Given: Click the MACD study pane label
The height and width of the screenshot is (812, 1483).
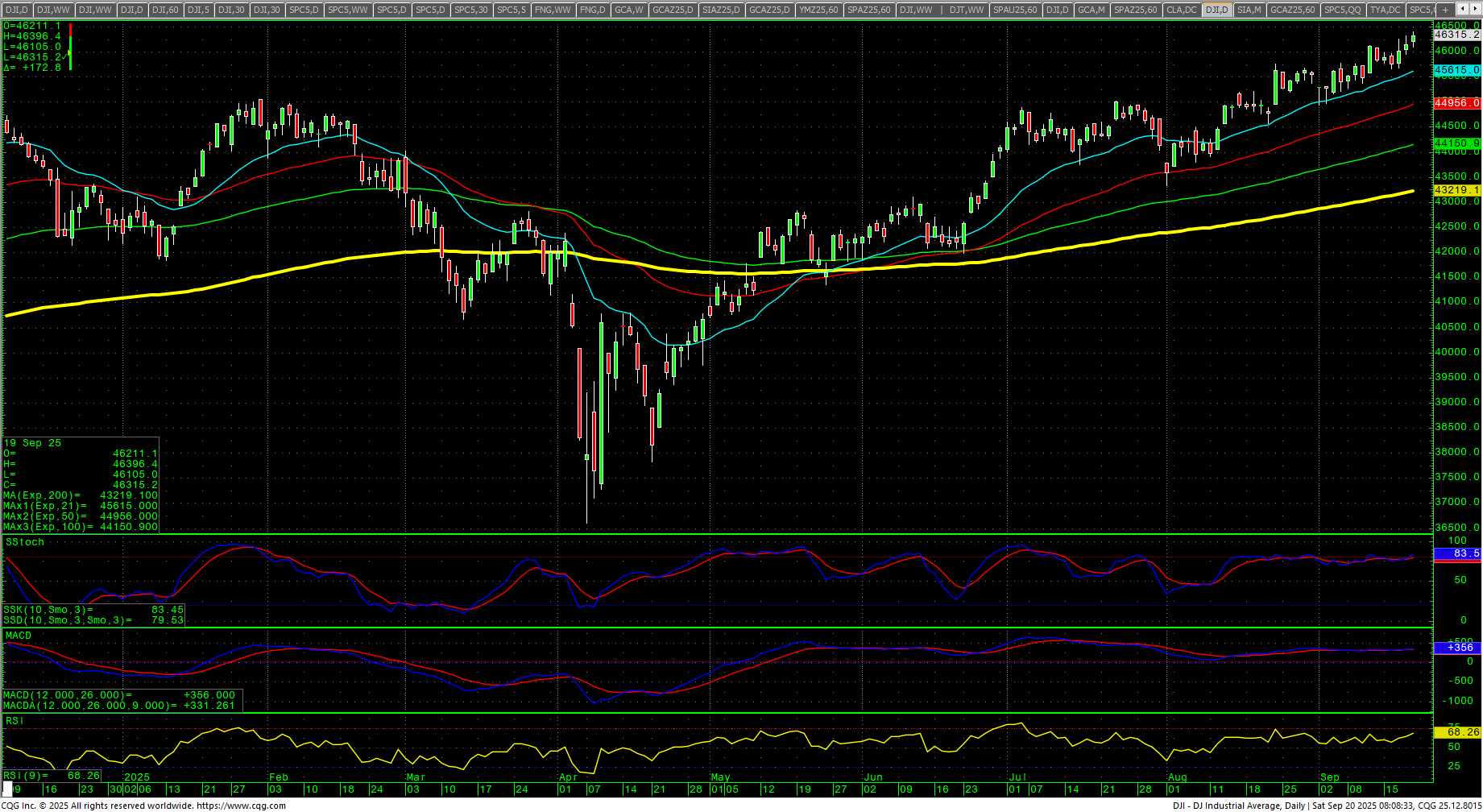Looking at the screenshot, I should point(19,636).
